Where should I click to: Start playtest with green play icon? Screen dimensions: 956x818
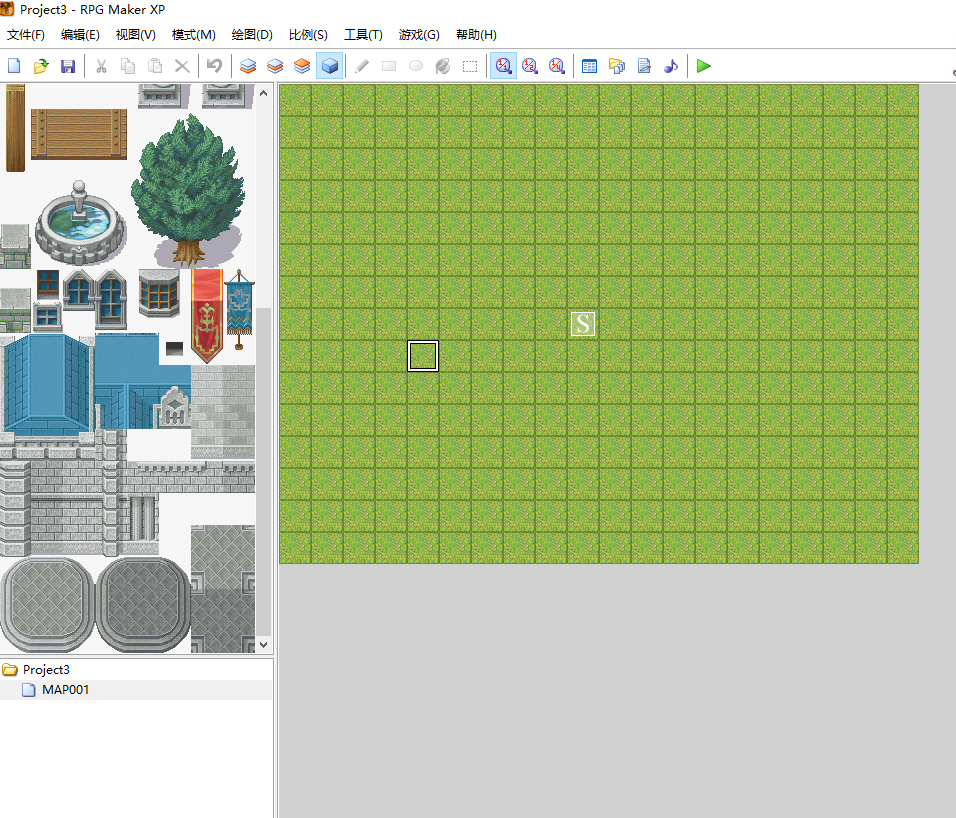tap(704, 66)
